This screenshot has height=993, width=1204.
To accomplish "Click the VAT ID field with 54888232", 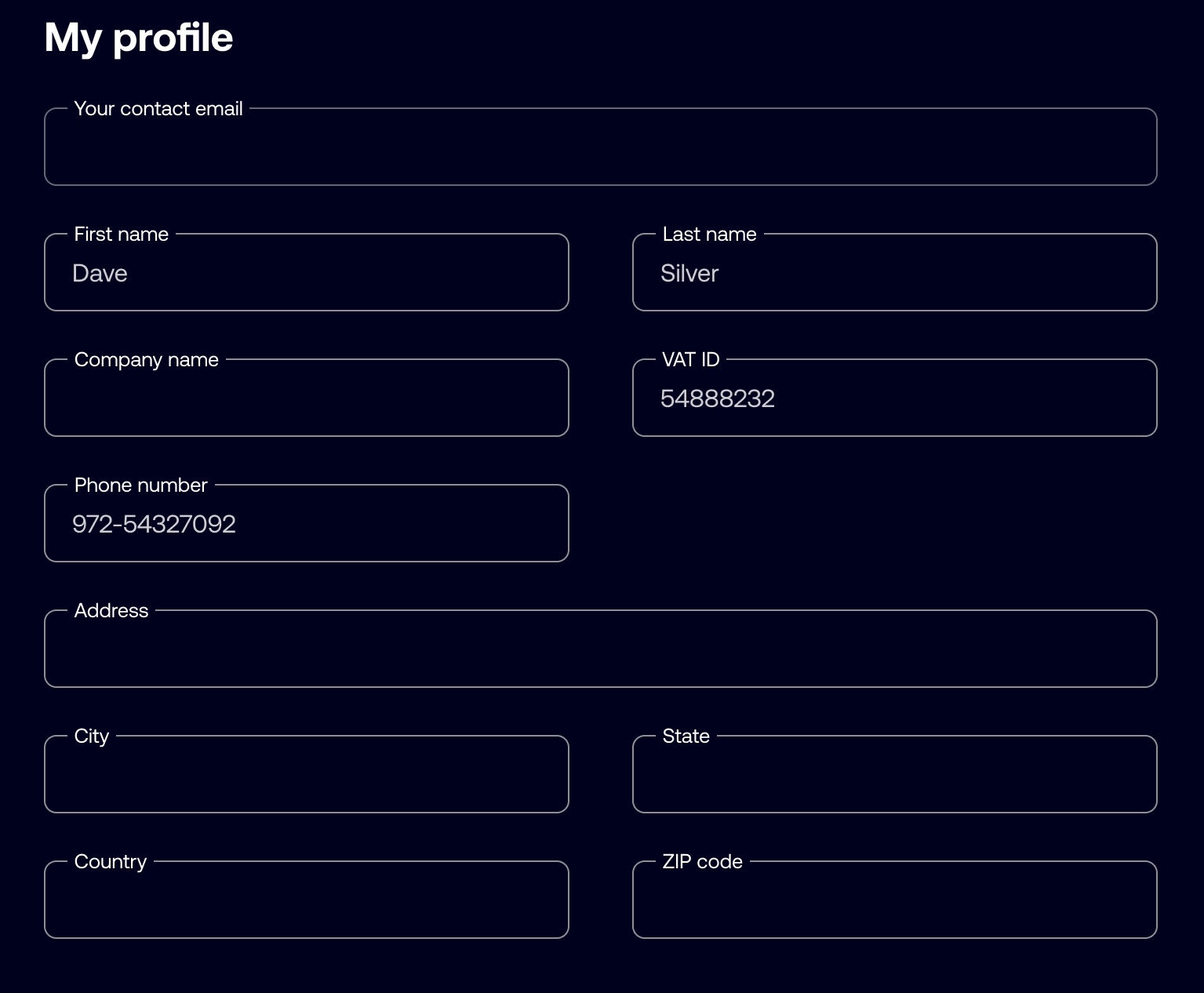I will tap(895, 398).
